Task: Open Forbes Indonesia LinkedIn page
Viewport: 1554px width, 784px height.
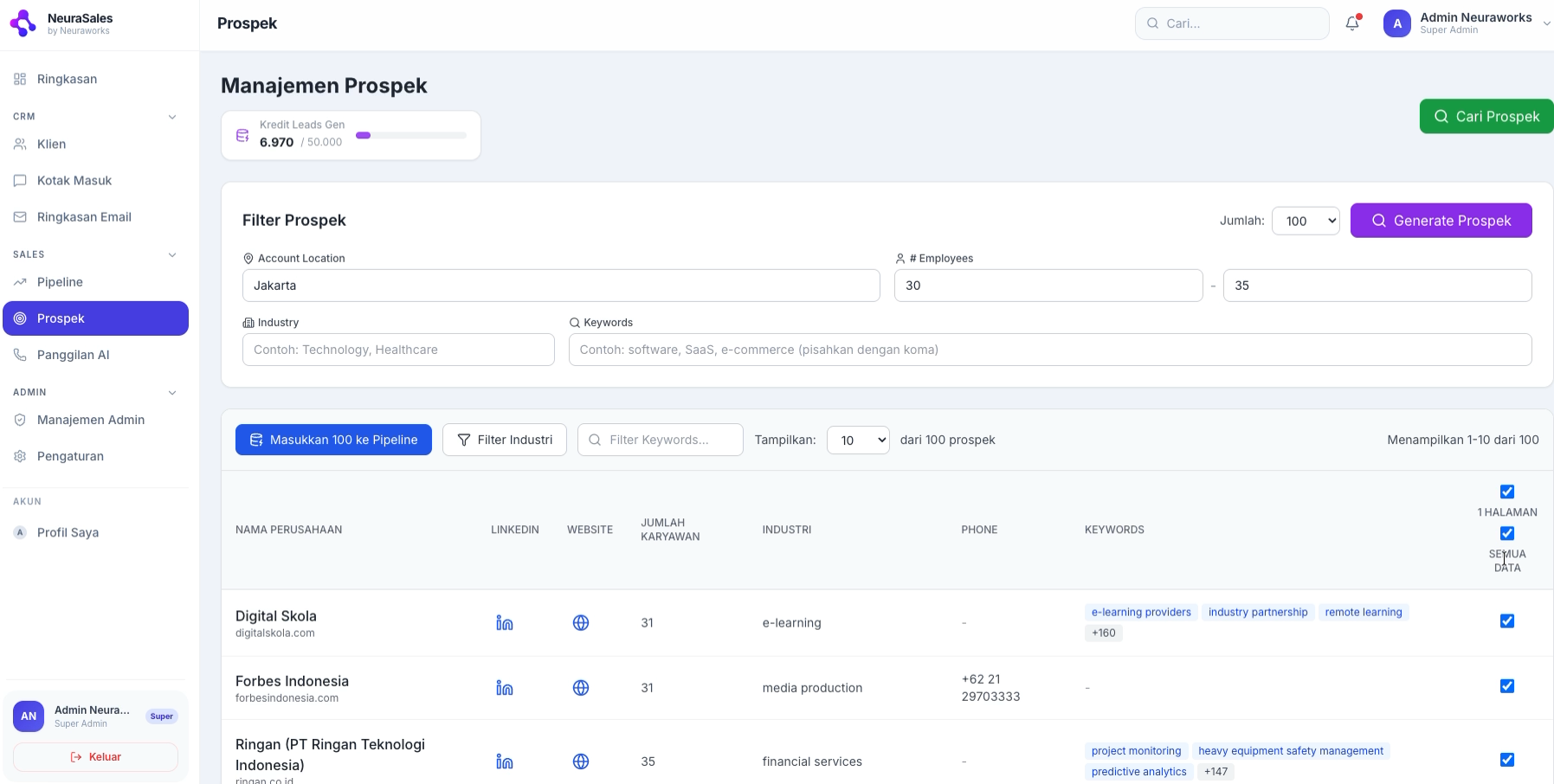Action: (x=505, y=688)
